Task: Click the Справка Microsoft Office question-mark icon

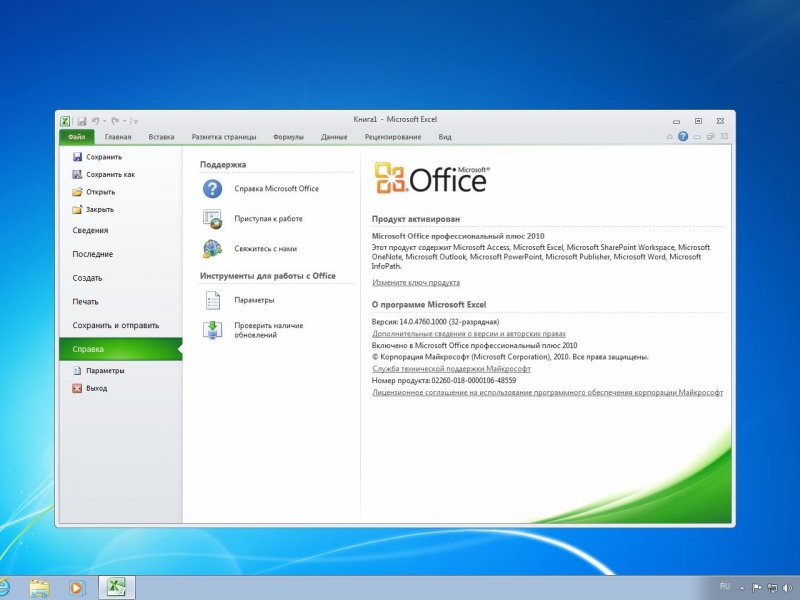Action: [x=212, y=189]
